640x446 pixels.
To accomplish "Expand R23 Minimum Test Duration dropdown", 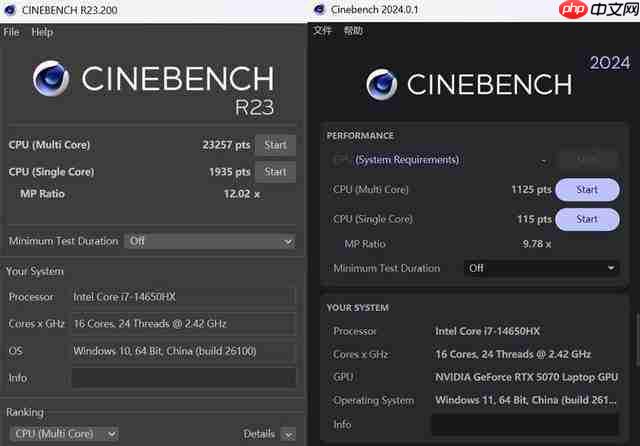I will point(209,241).
